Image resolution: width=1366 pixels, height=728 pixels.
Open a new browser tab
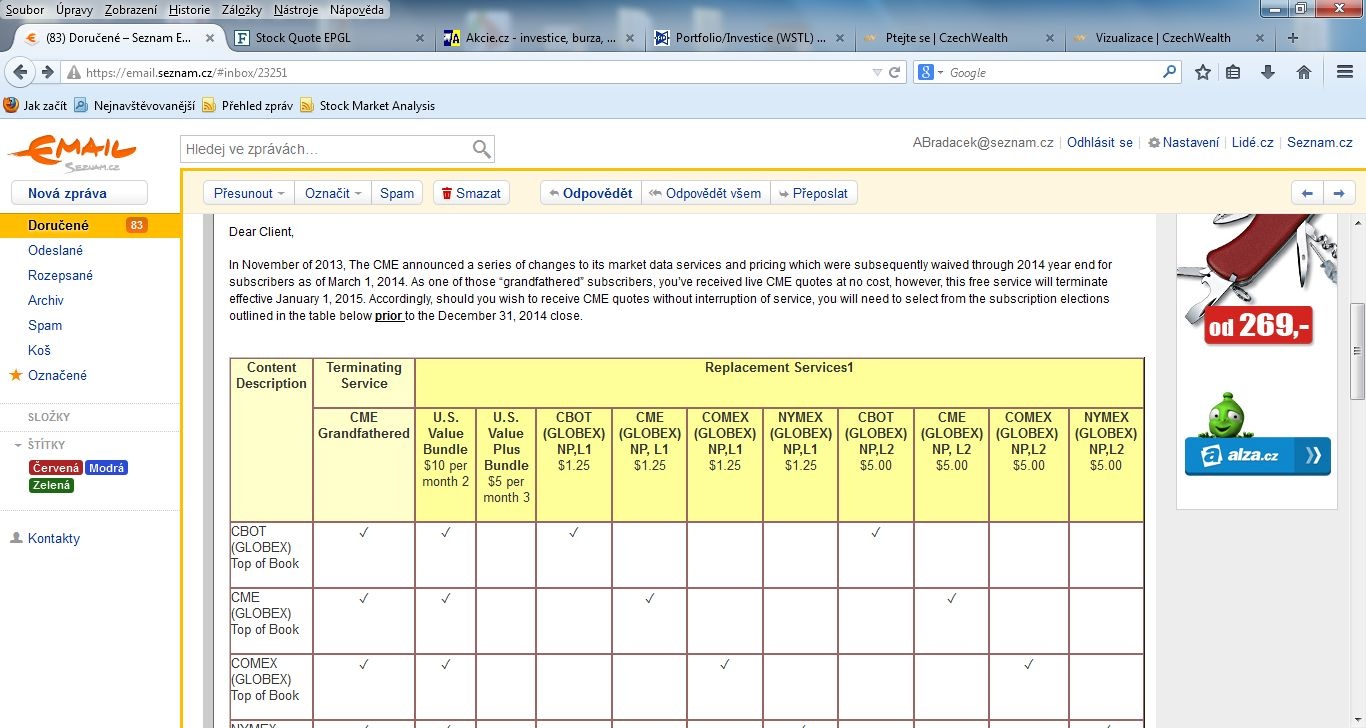click(x=1293, y=38)
